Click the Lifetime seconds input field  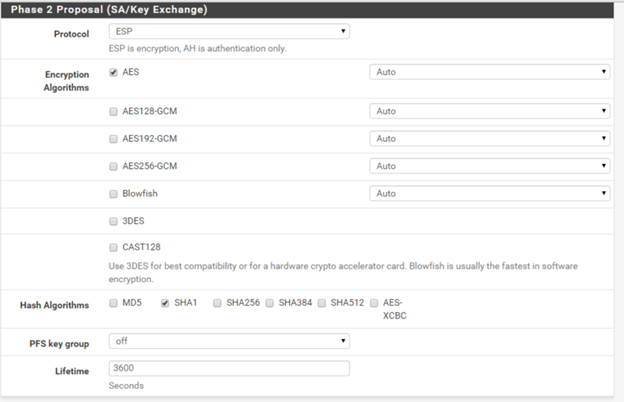click(228, 368)
